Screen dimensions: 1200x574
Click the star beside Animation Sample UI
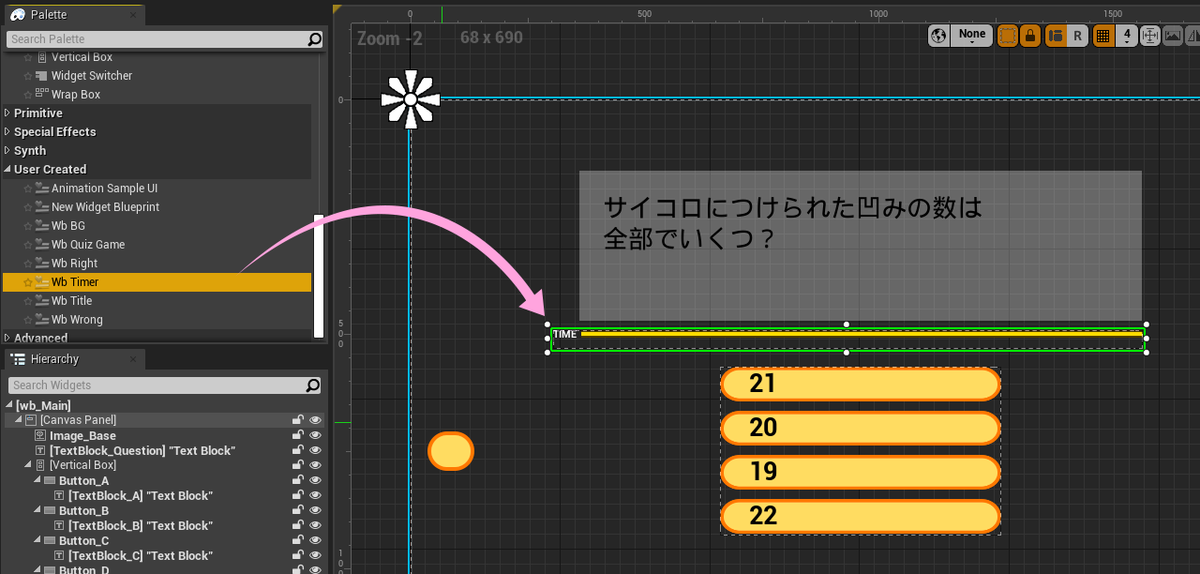coord(28,189)
